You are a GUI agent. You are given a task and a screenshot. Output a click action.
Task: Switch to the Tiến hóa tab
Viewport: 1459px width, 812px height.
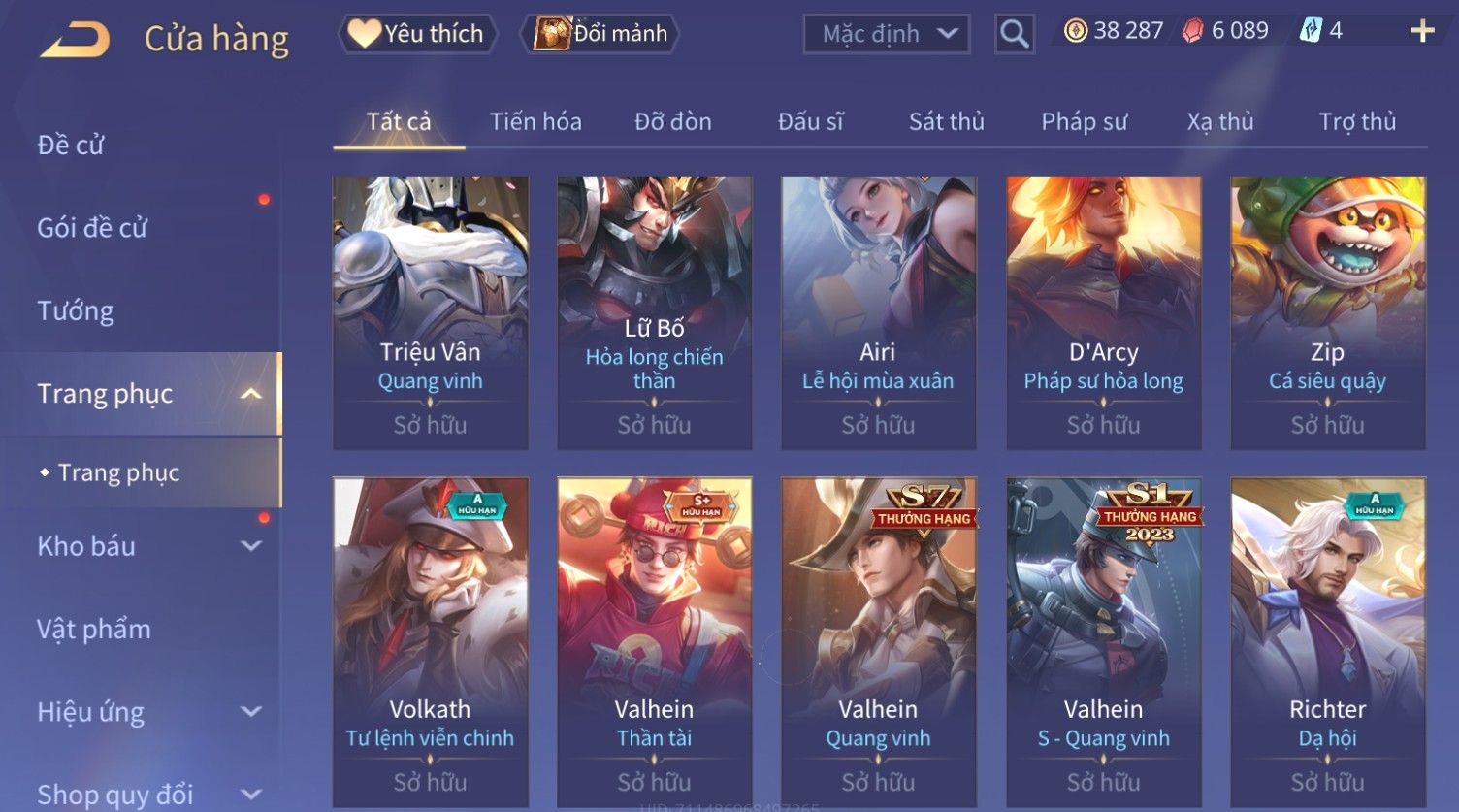click(535, 121)
